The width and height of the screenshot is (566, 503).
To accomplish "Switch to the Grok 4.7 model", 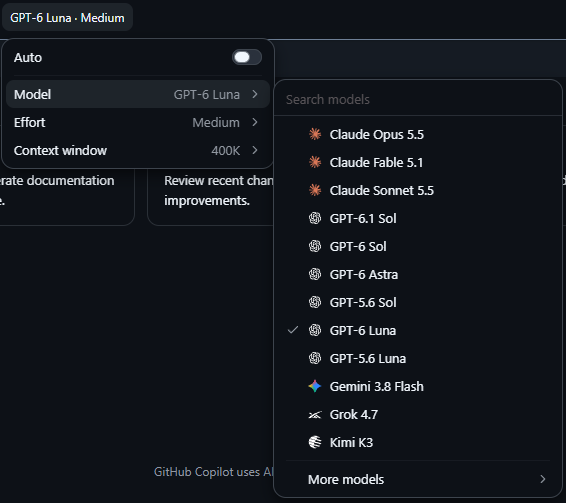I will [418, 414].
